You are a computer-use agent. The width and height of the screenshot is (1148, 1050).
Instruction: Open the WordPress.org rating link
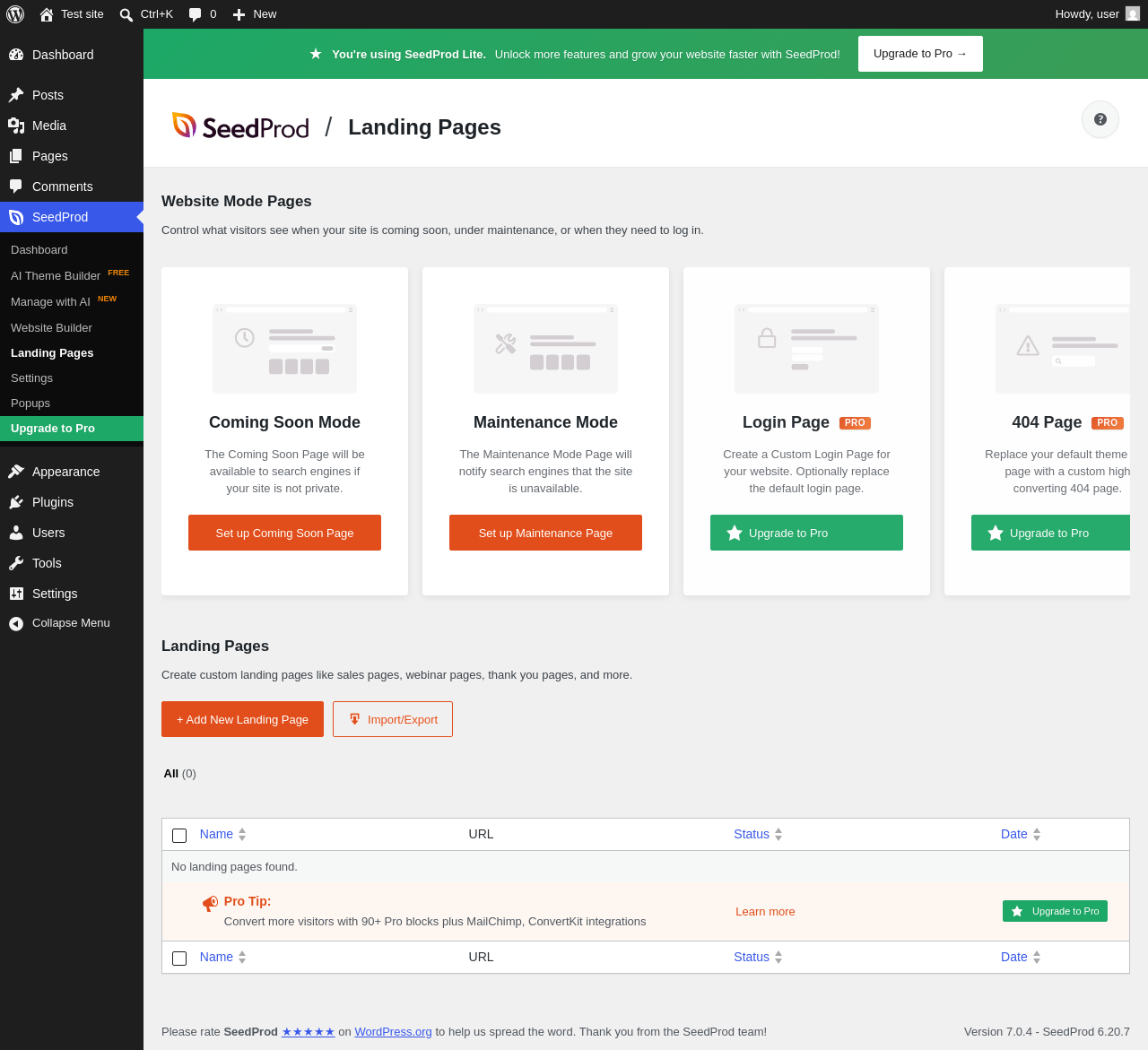393,1031
